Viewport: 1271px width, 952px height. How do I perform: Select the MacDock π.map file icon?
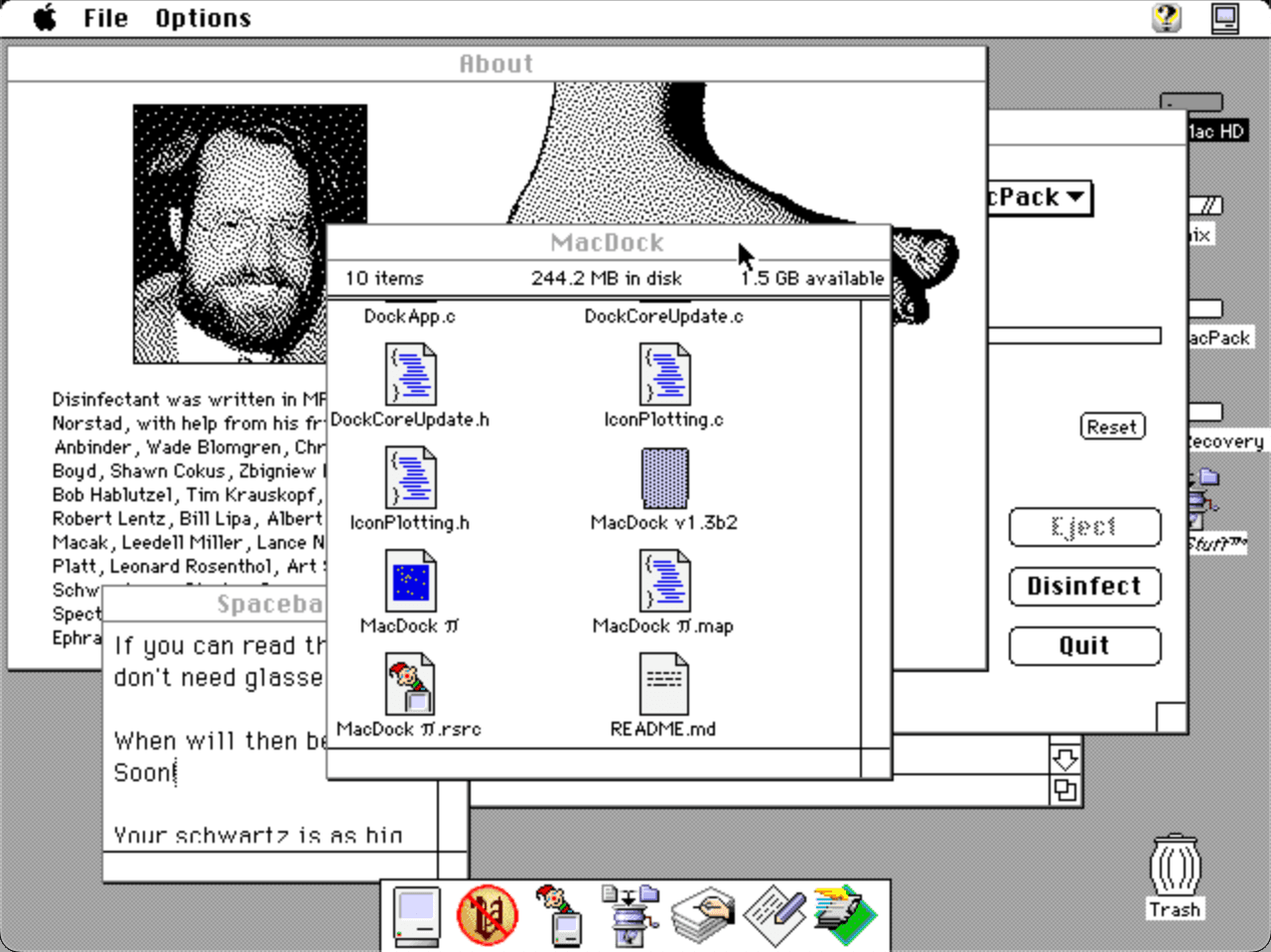click(664, 580)
